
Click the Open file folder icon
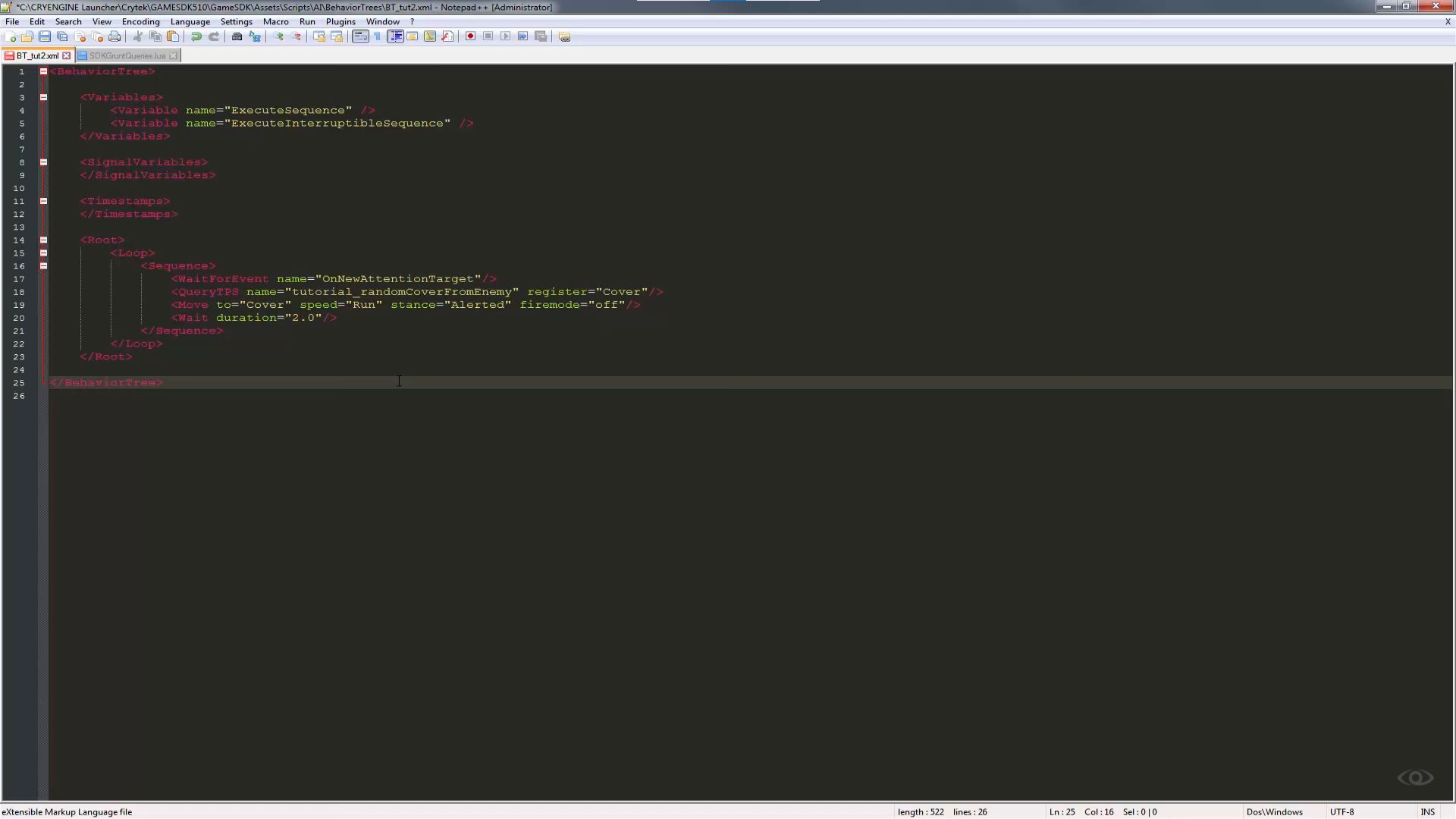tap(27, 36)
